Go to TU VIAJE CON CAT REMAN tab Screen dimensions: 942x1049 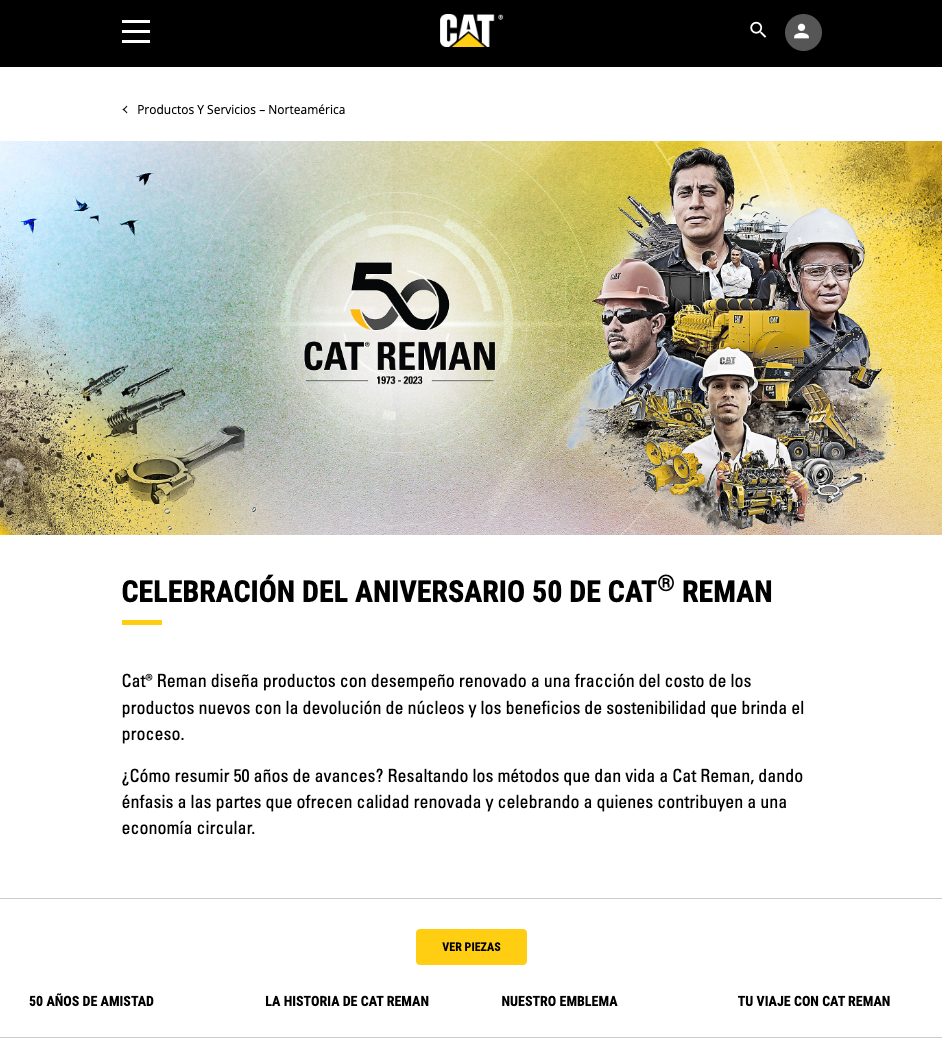(x=814, y=1002)
